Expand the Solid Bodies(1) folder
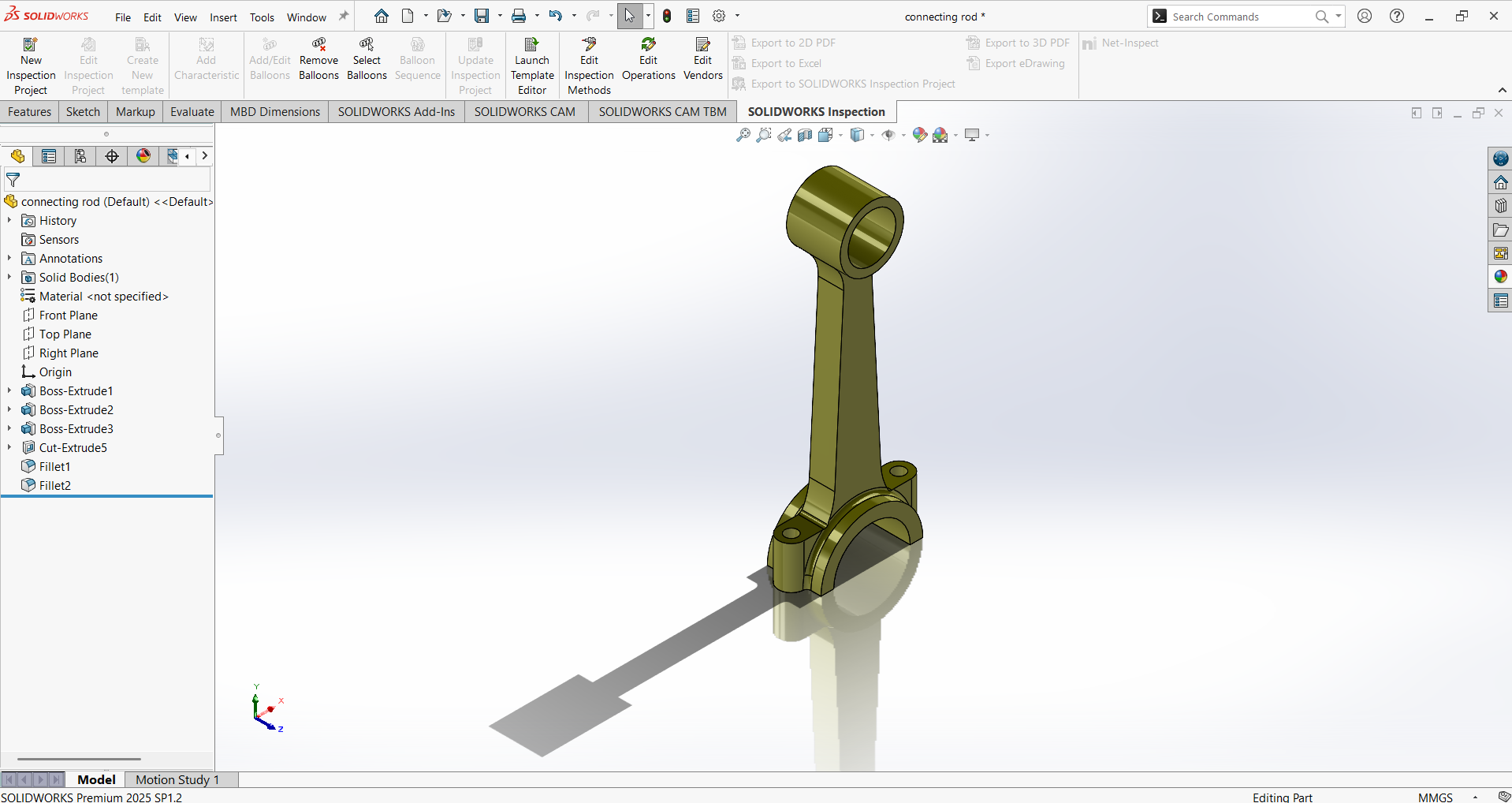This screenshot has height=803, width=1512. click(9, 277)
